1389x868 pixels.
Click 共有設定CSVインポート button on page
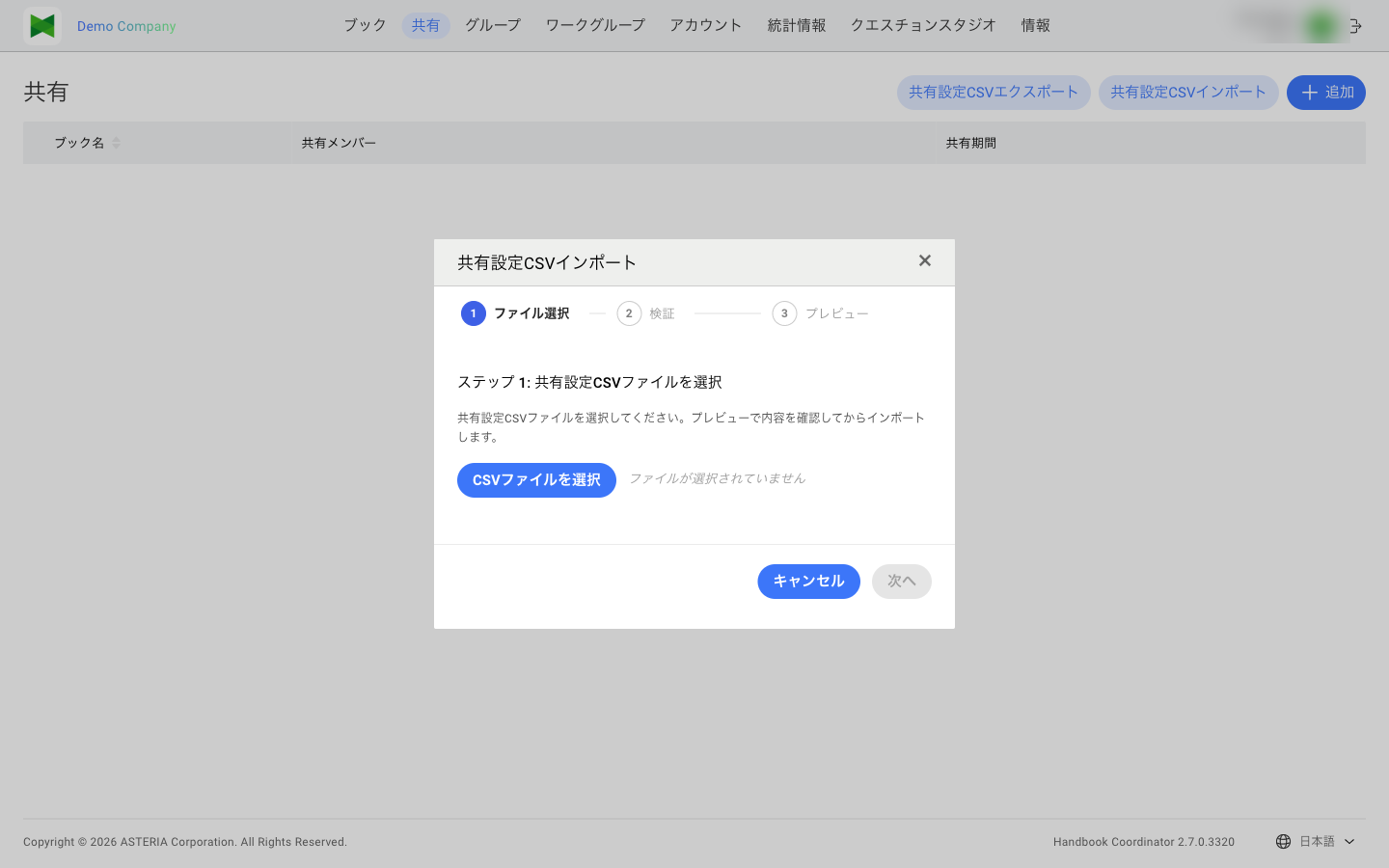(x=1188, y=93)
